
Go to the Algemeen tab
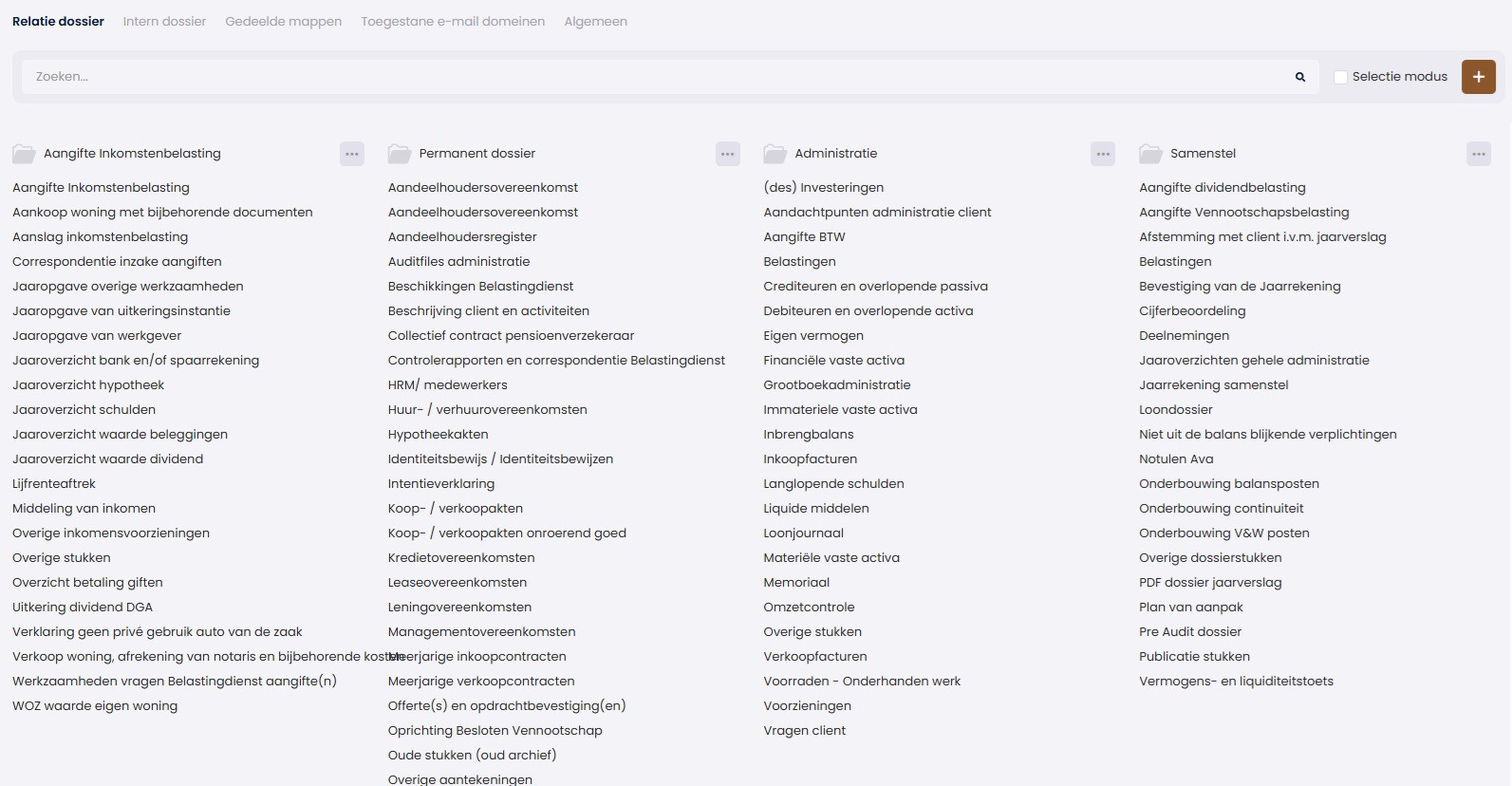click(x=595, y=21)
